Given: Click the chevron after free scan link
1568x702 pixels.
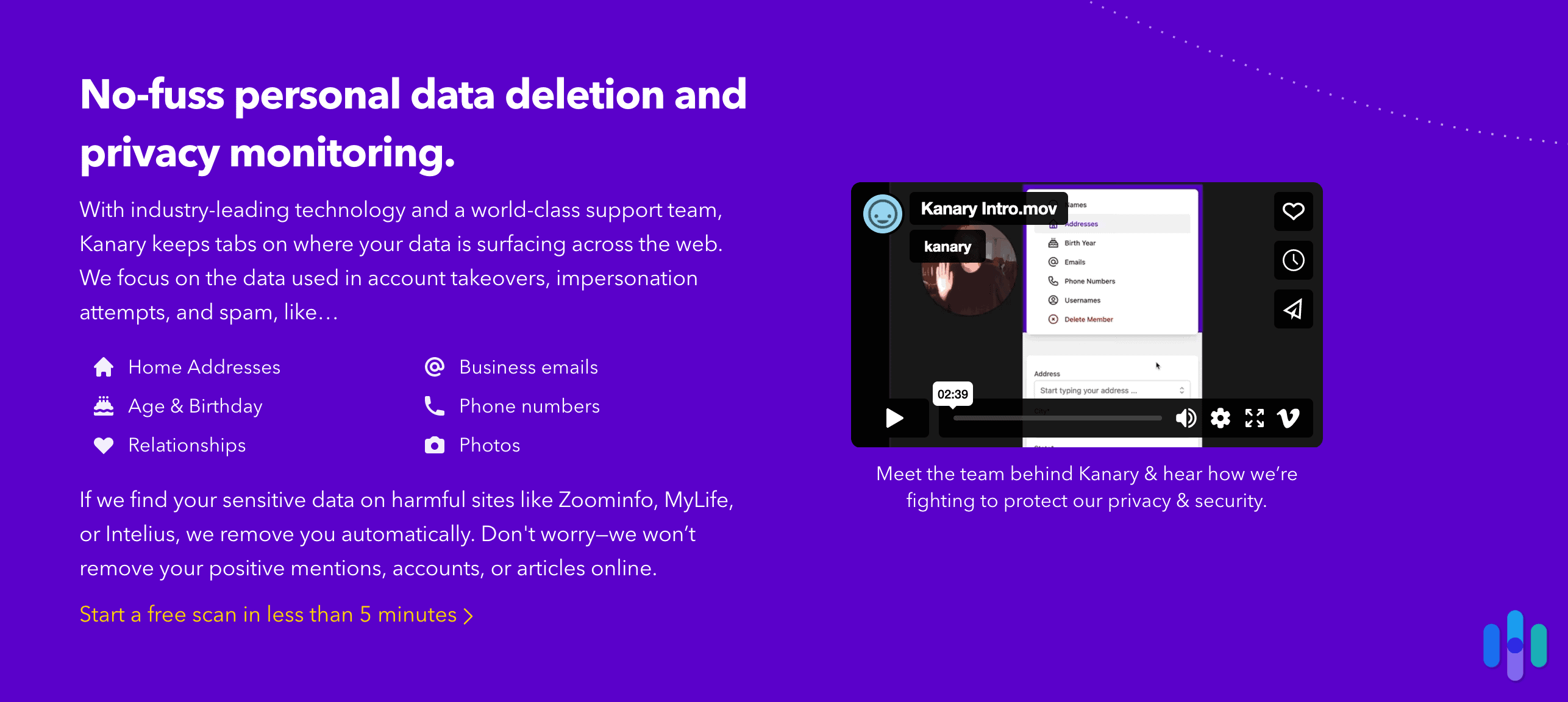Looking at the screenshot, I should coord(468,615).
